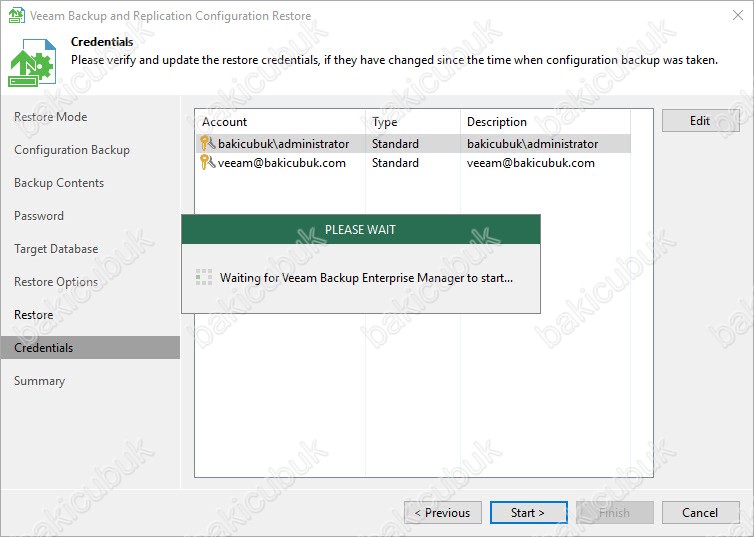Screen dimensions: 754x537
Task: Click 'Waiting for Veeam Backup Enterprise Manager' message
Action: [366, 277]
